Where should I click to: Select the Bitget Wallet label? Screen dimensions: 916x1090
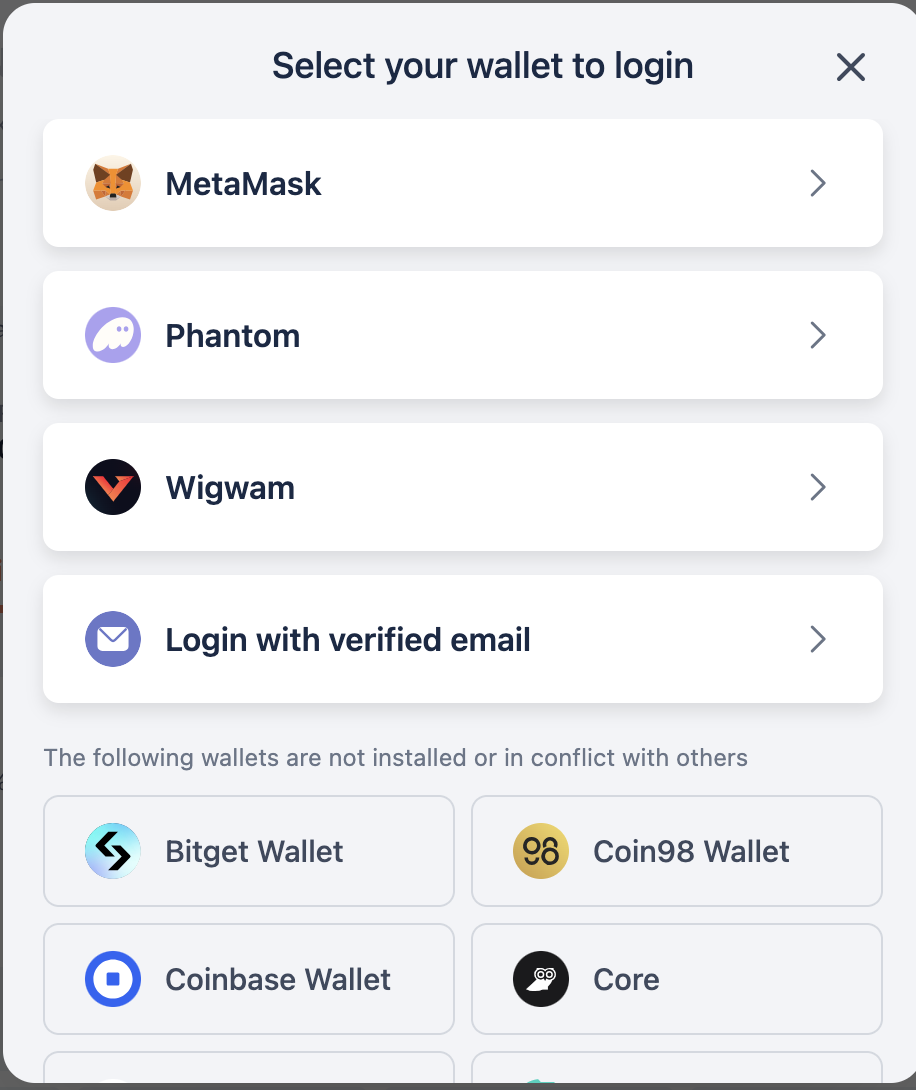(254, 852)
